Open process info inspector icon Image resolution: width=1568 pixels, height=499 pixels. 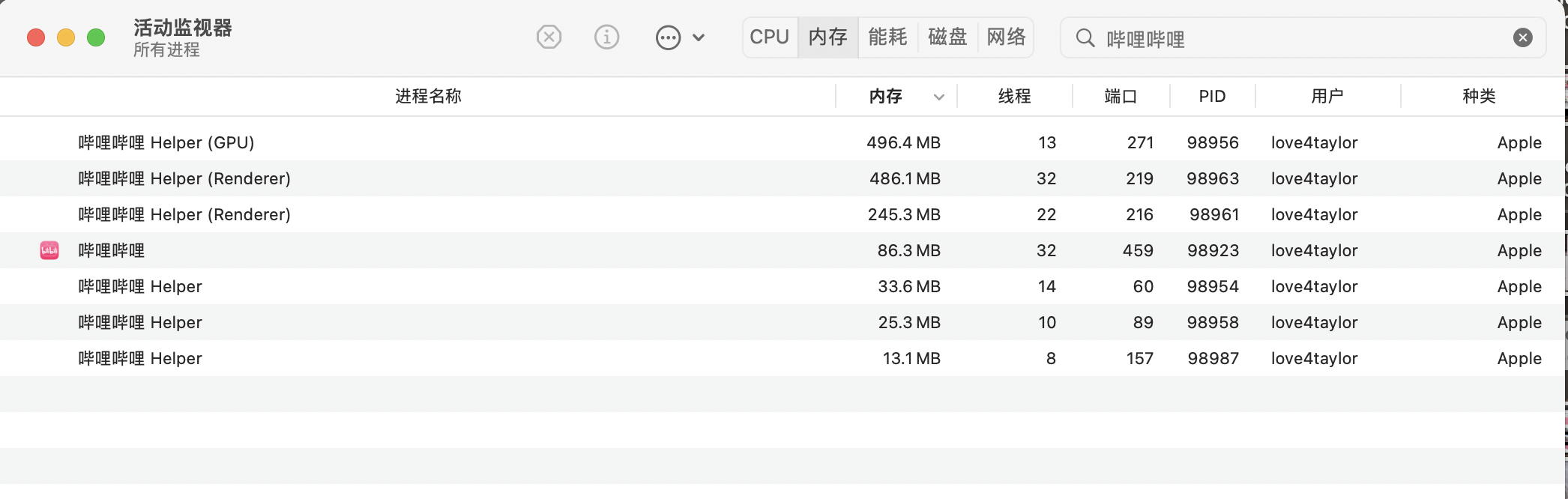(x=606, y=37)
